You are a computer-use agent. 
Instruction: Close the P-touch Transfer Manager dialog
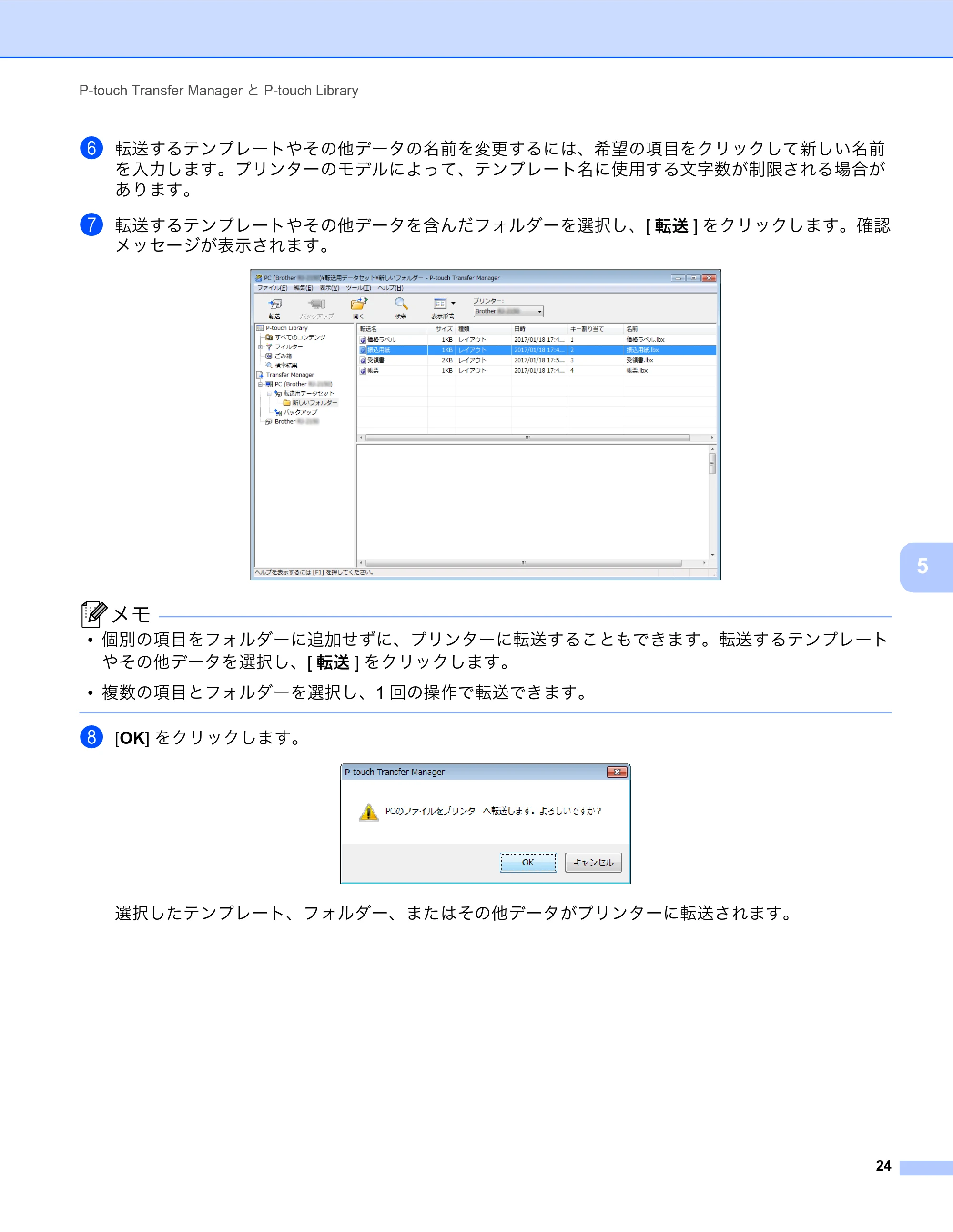click(x=617, y=772)
